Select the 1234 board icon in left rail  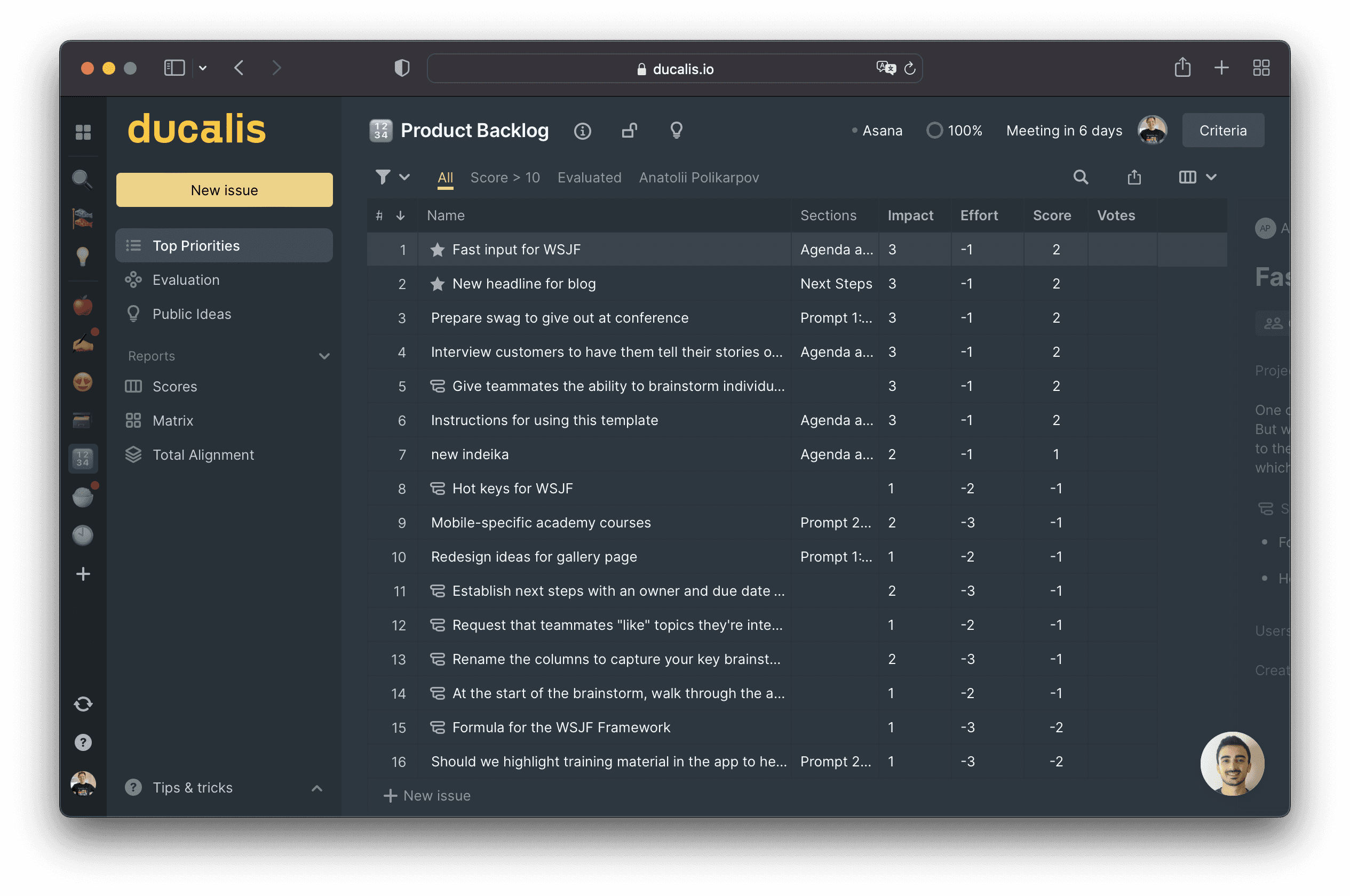(83, 458)
